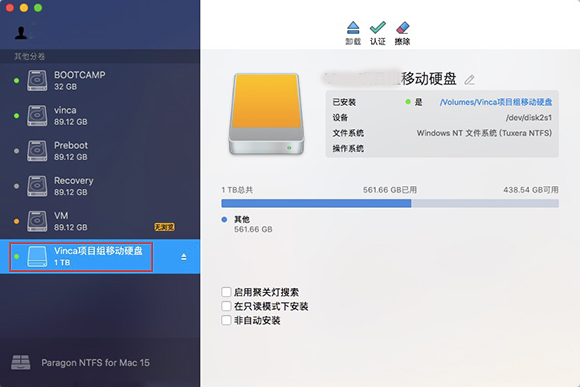Enable the 启用聚光灯搜索 checkbox
The image size is (580, 387).
pos(226,292)
